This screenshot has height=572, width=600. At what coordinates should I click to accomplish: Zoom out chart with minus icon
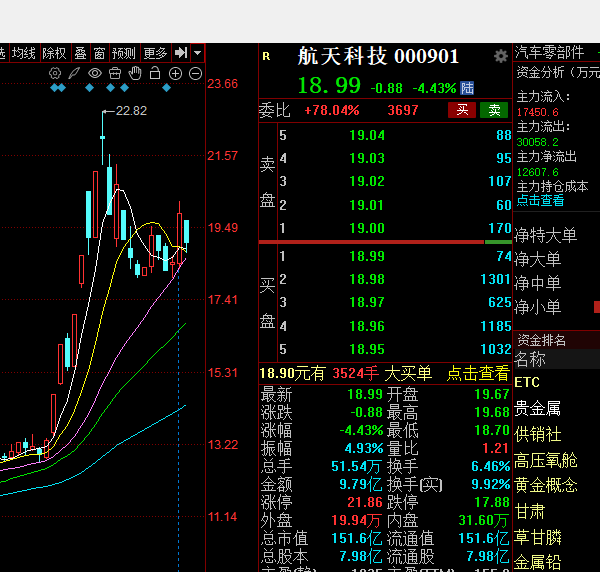[196, 73]
